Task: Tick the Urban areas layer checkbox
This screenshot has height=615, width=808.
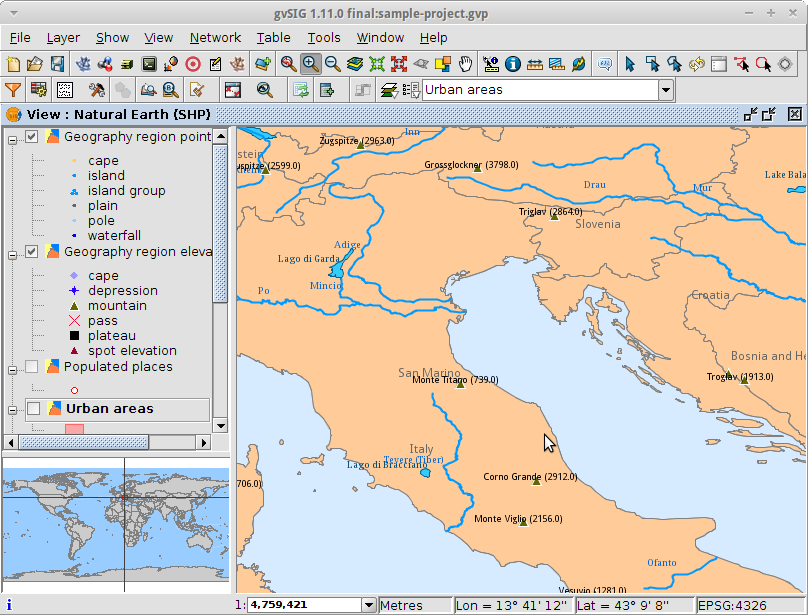Action: click(x=33, y=409)
